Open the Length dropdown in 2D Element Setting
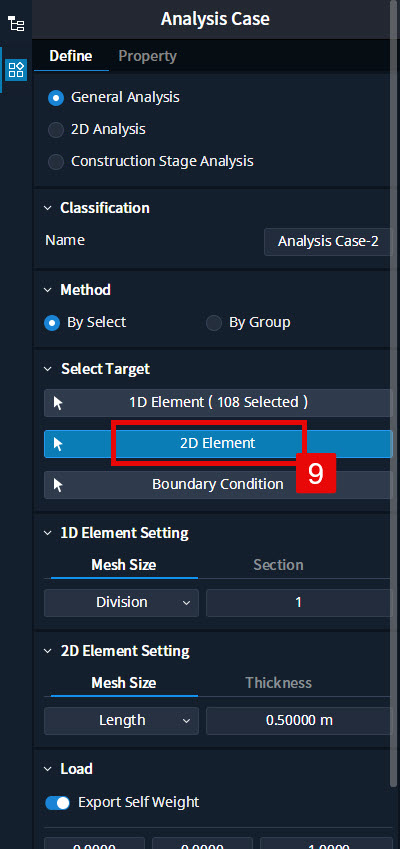The image size is (400, 849). (x=121, y=721)
